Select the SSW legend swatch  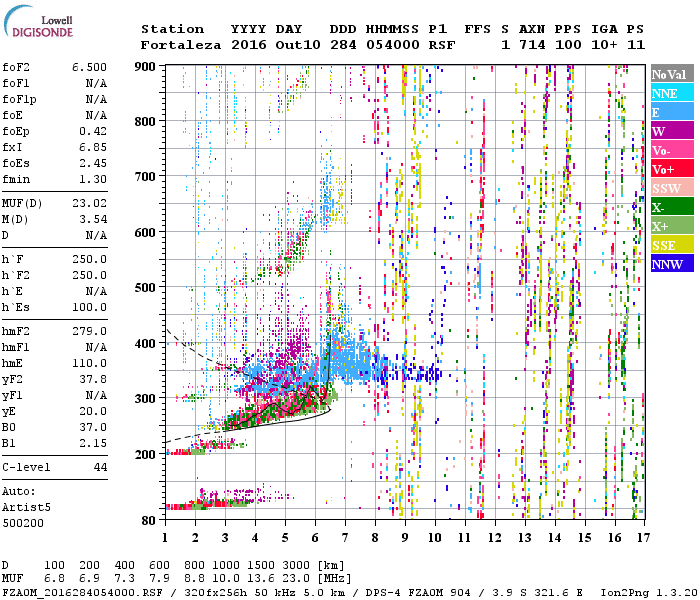click(x=672, y=188)
